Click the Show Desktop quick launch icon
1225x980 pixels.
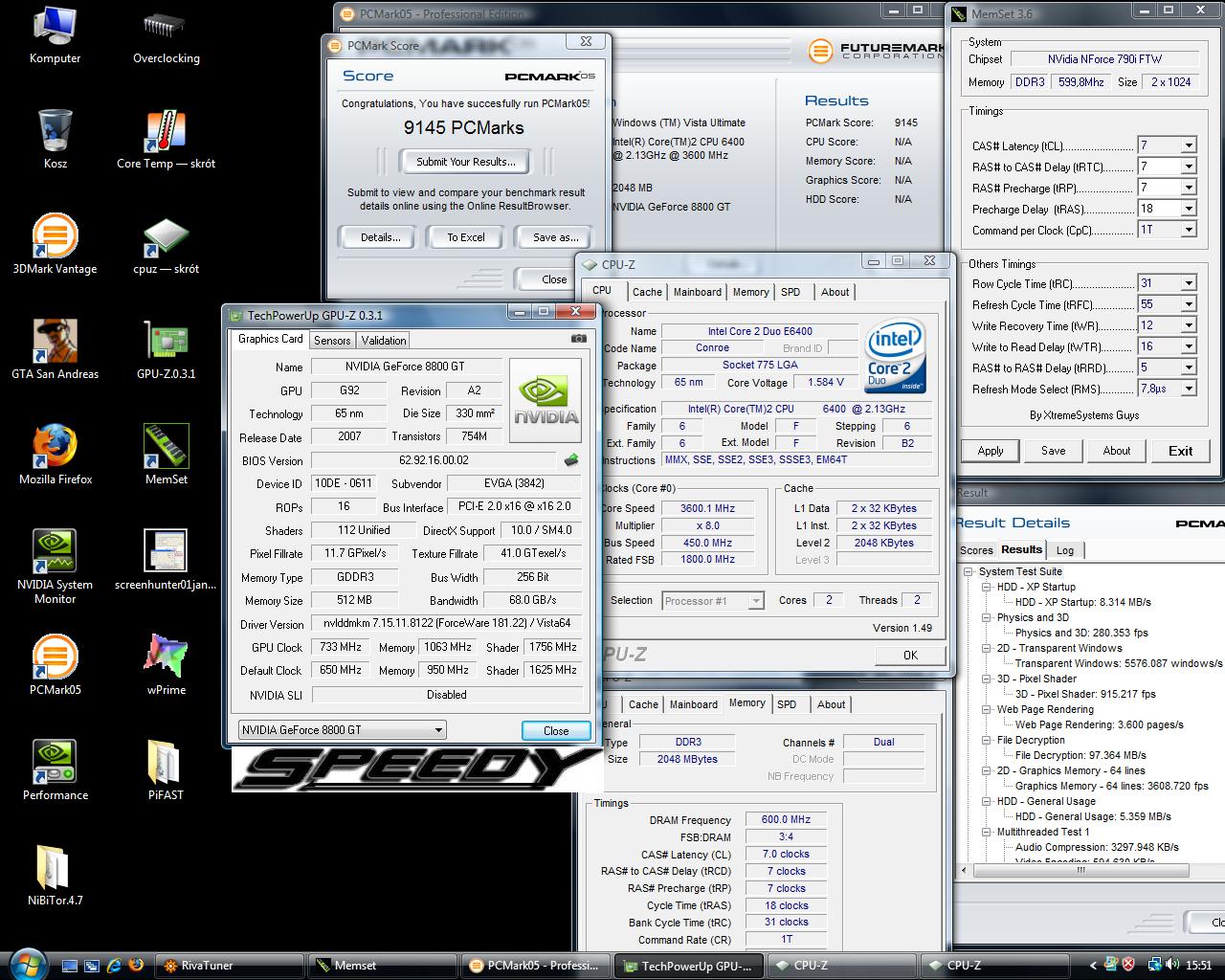tap(70, 966)
